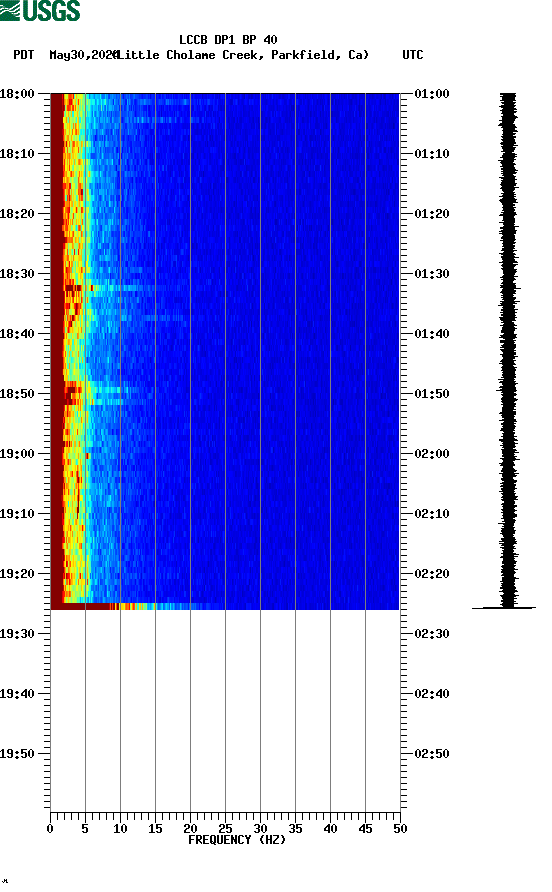Click the FREQUENCY (HZ) axis title
Screen dimensions: 552x892
click(x=237, y=840)
